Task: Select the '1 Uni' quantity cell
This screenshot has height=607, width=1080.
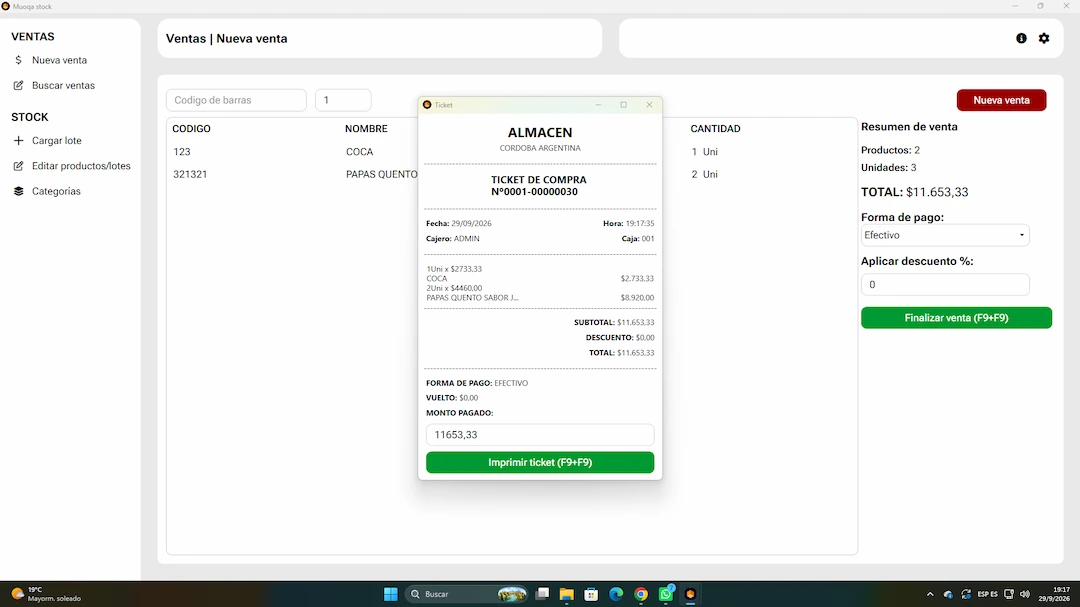Action: coord(705,152)
